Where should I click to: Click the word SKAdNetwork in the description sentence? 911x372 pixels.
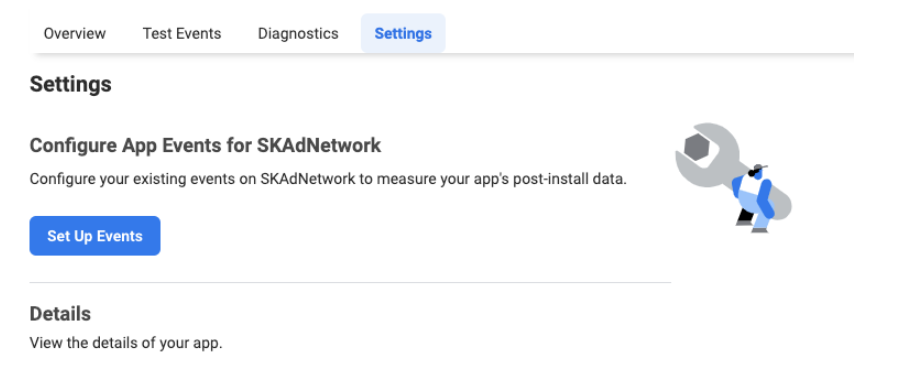pos(307,179)
